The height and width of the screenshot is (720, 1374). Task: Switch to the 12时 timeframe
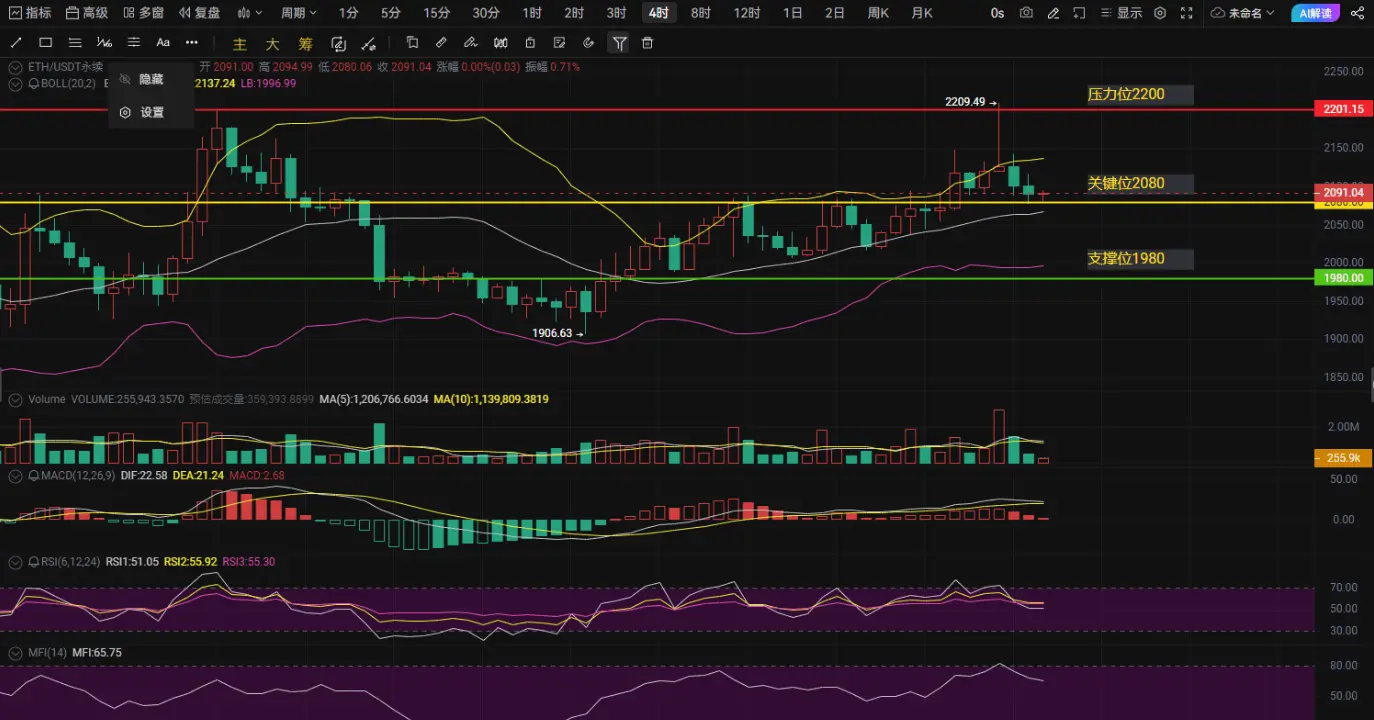pyautogui.click(x=746, y=13)
